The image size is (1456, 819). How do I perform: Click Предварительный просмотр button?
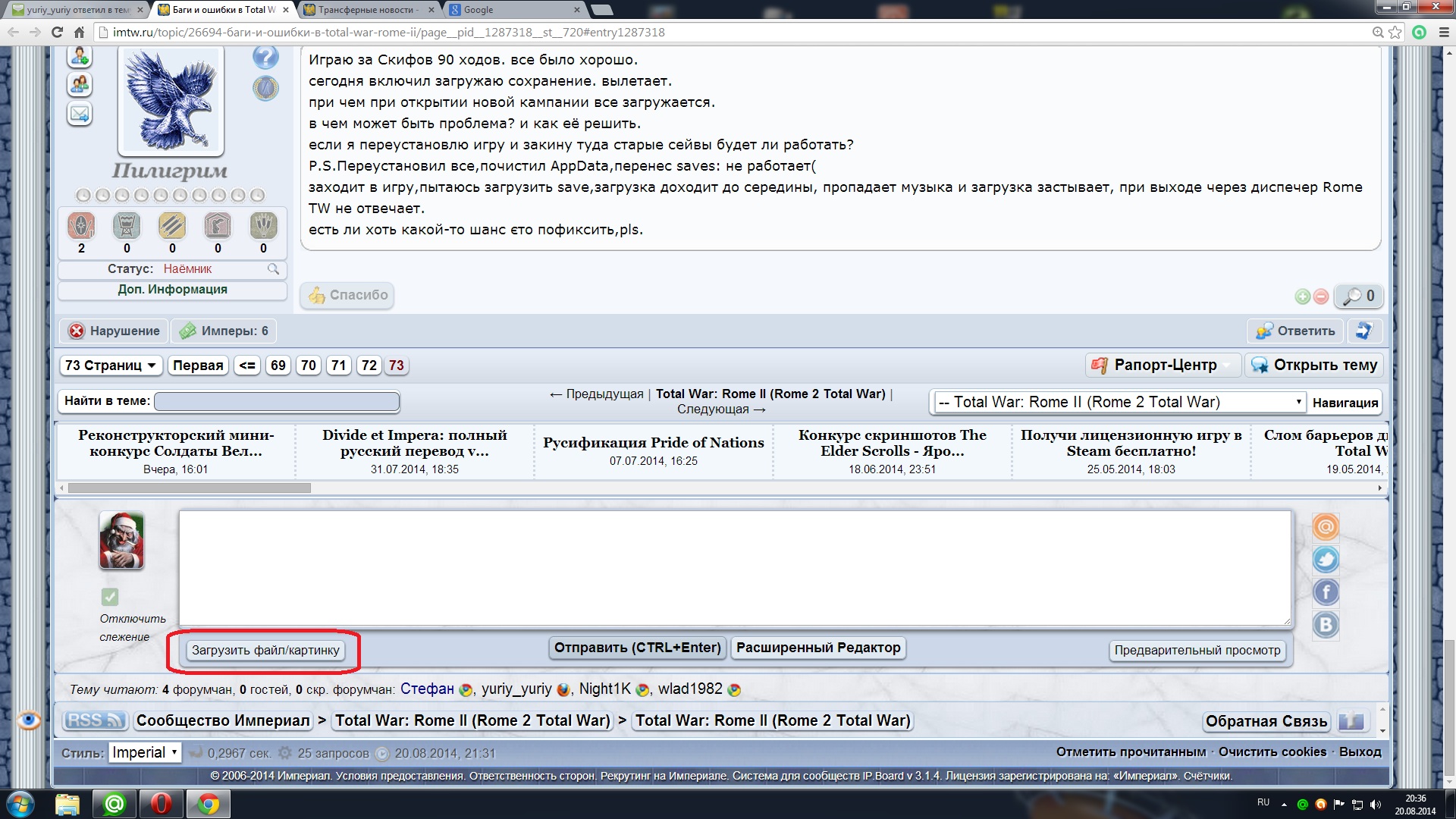coord(1197,650)
